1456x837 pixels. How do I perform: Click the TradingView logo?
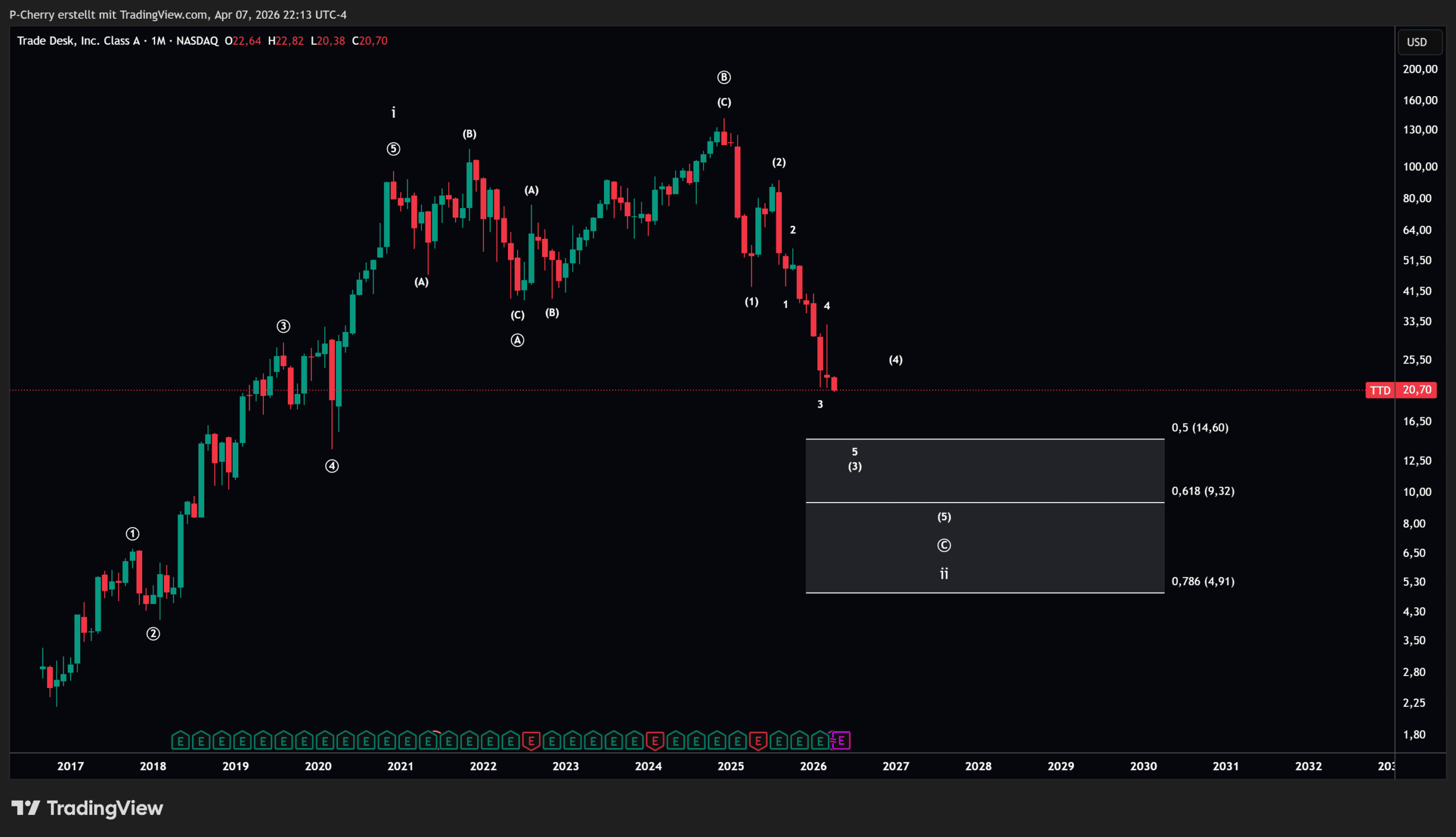click(88, 807)
